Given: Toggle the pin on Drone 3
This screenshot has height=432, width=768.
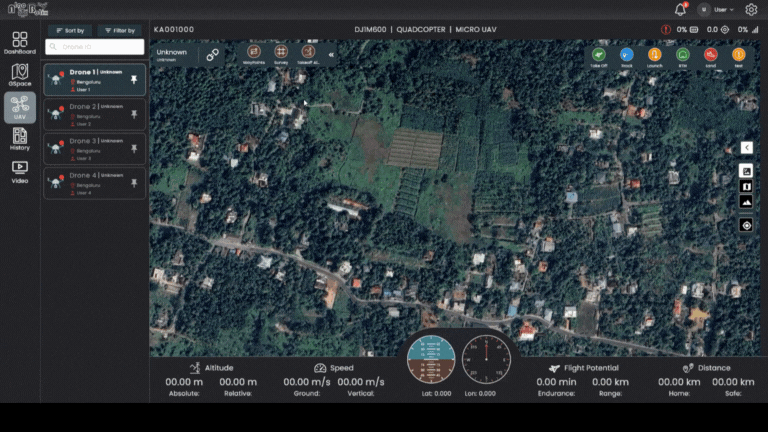Looking at the screenshot, I should [x=134, y=148].
